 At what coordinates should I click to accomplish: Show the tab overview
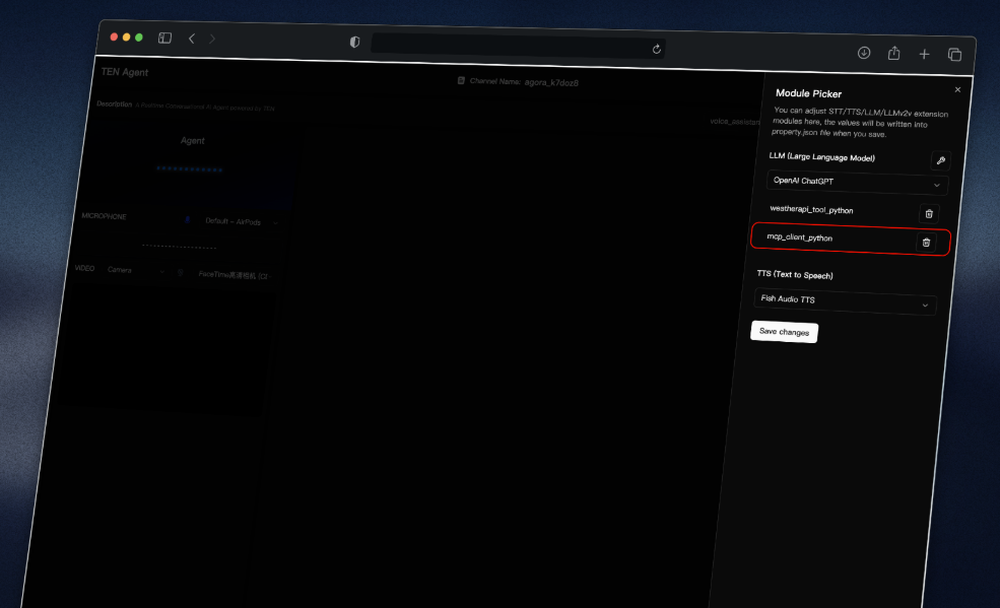coord(954,55)
